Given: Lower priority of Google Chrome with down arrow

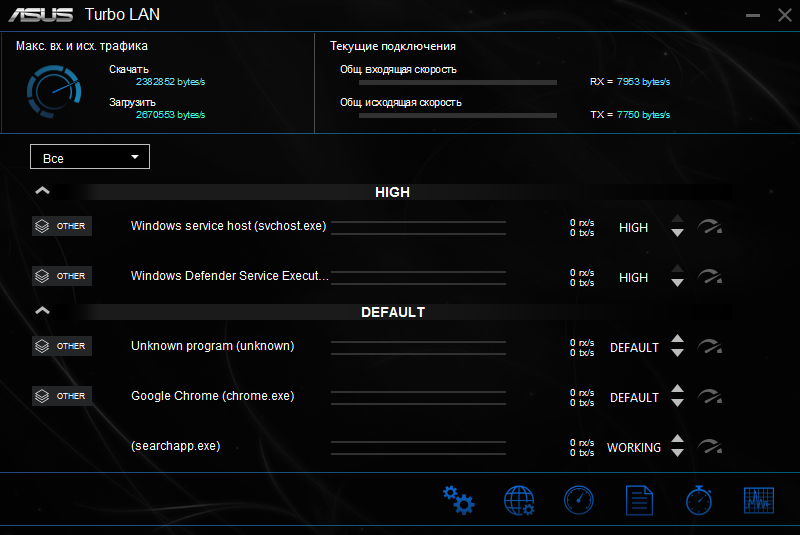Looking at the screenshot, I should [677, 403].
